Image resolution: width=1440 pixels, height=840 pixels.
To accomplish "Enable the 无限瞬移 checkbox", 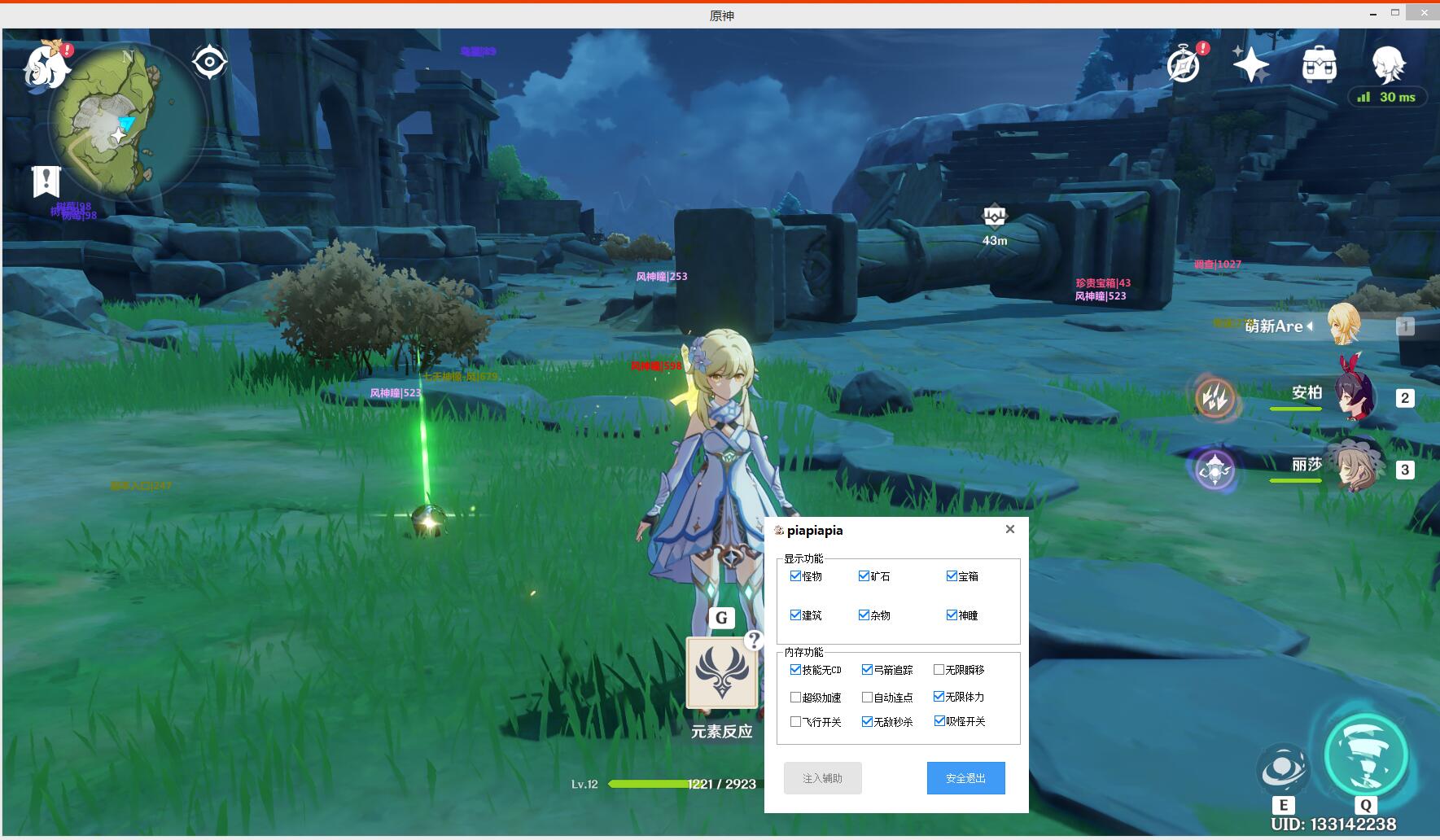I will point(939,669).
